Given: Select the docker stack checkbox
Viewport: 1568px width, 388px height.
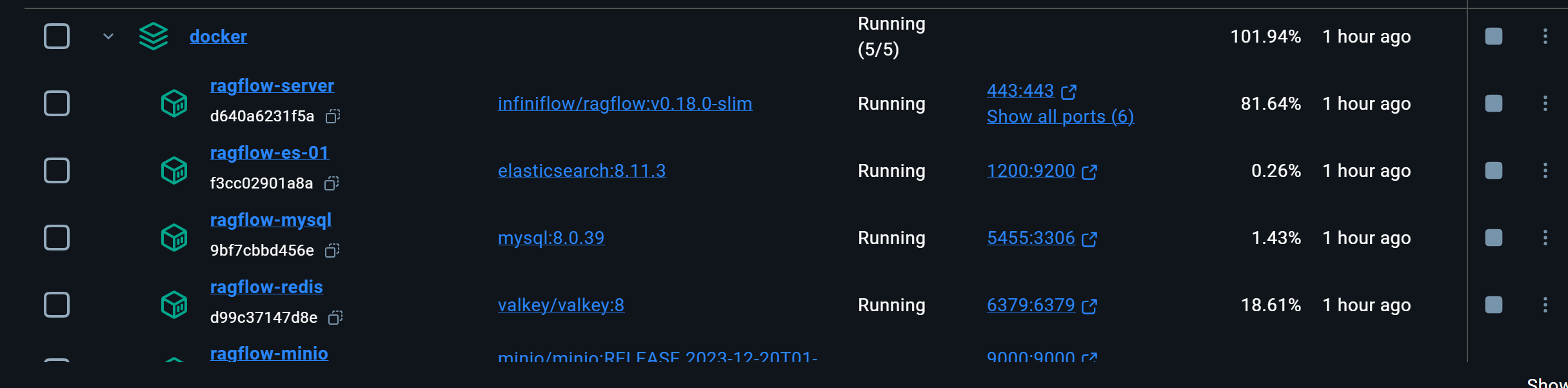Looking at the screenshot, I should click(57, 36).
